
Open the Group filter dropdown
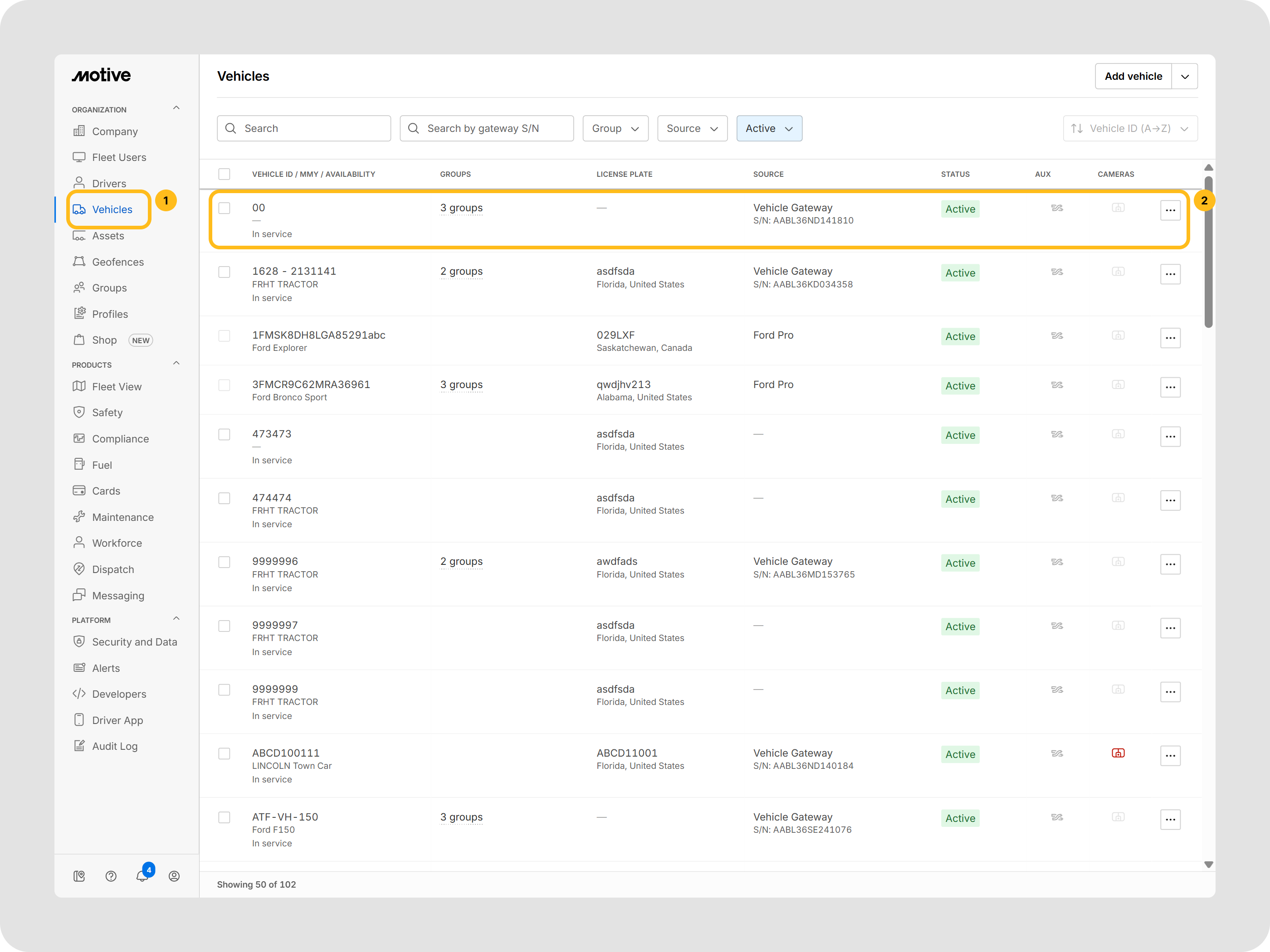pos(615,129)
